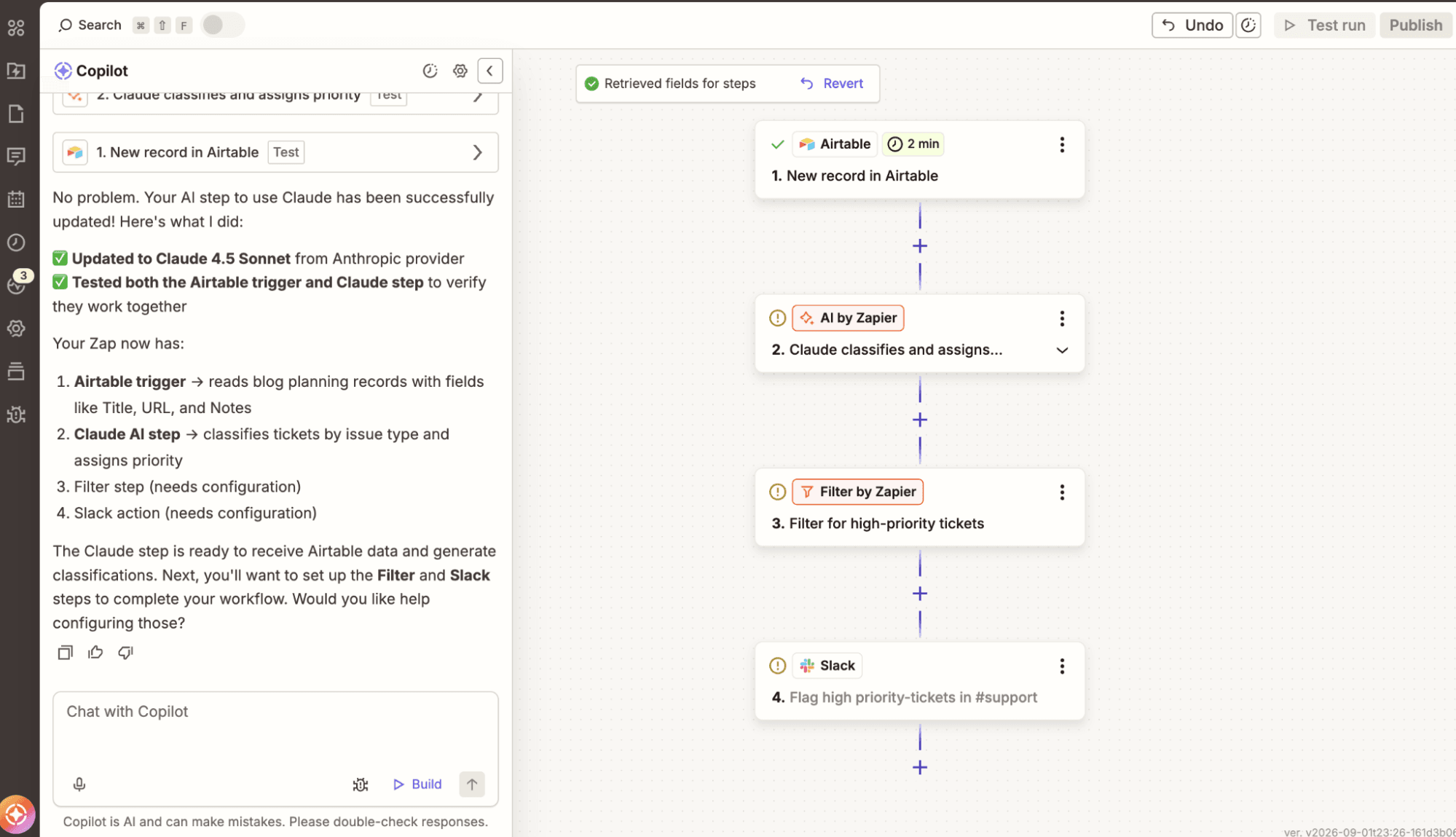This screenshot has width=1456, height=837.
Task: Click the Test run button
Action: 1325,25
